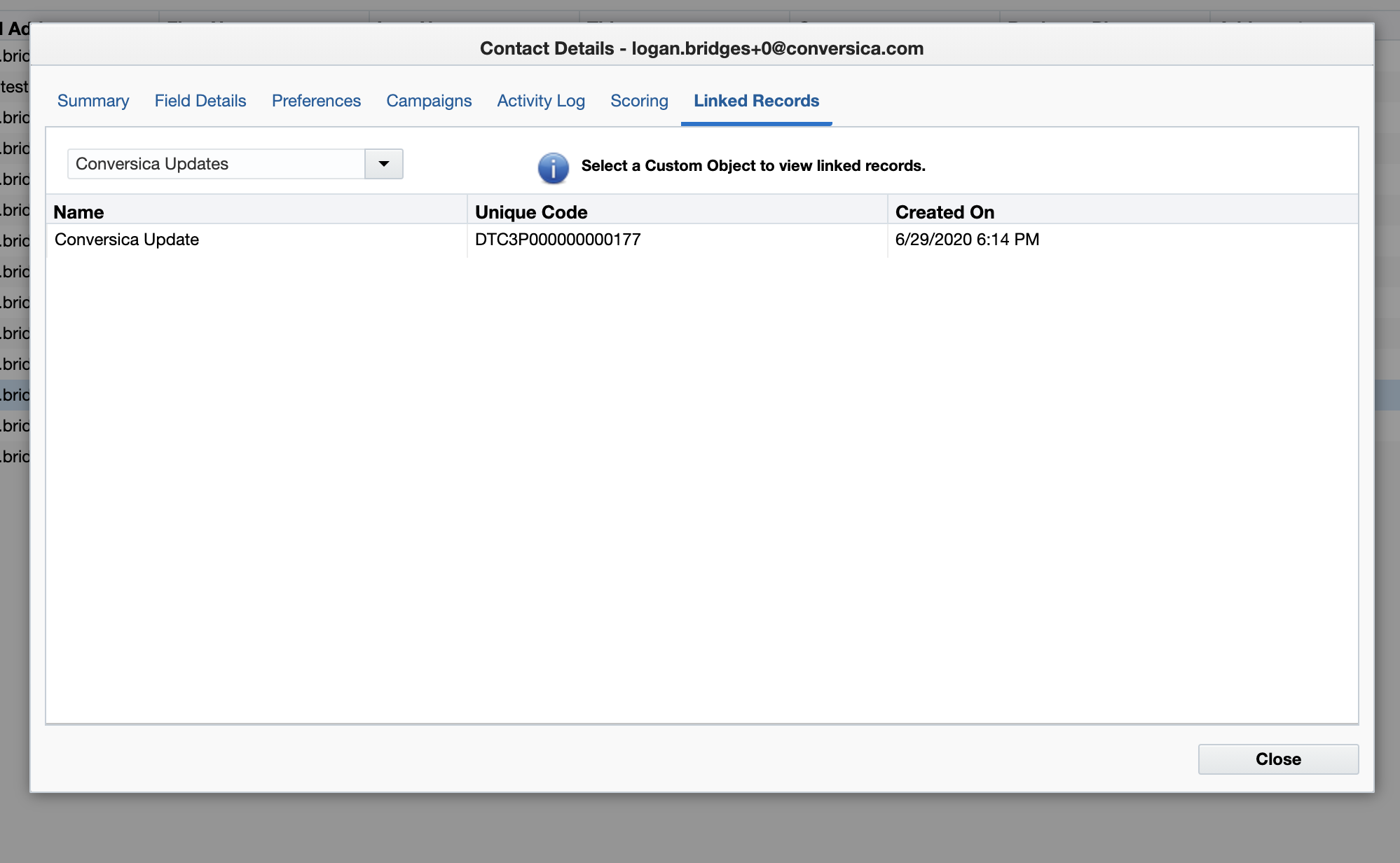Screen dimensions: 1400x863
Task: Click the Contact Details dialog title
Action: coord(701,48)
